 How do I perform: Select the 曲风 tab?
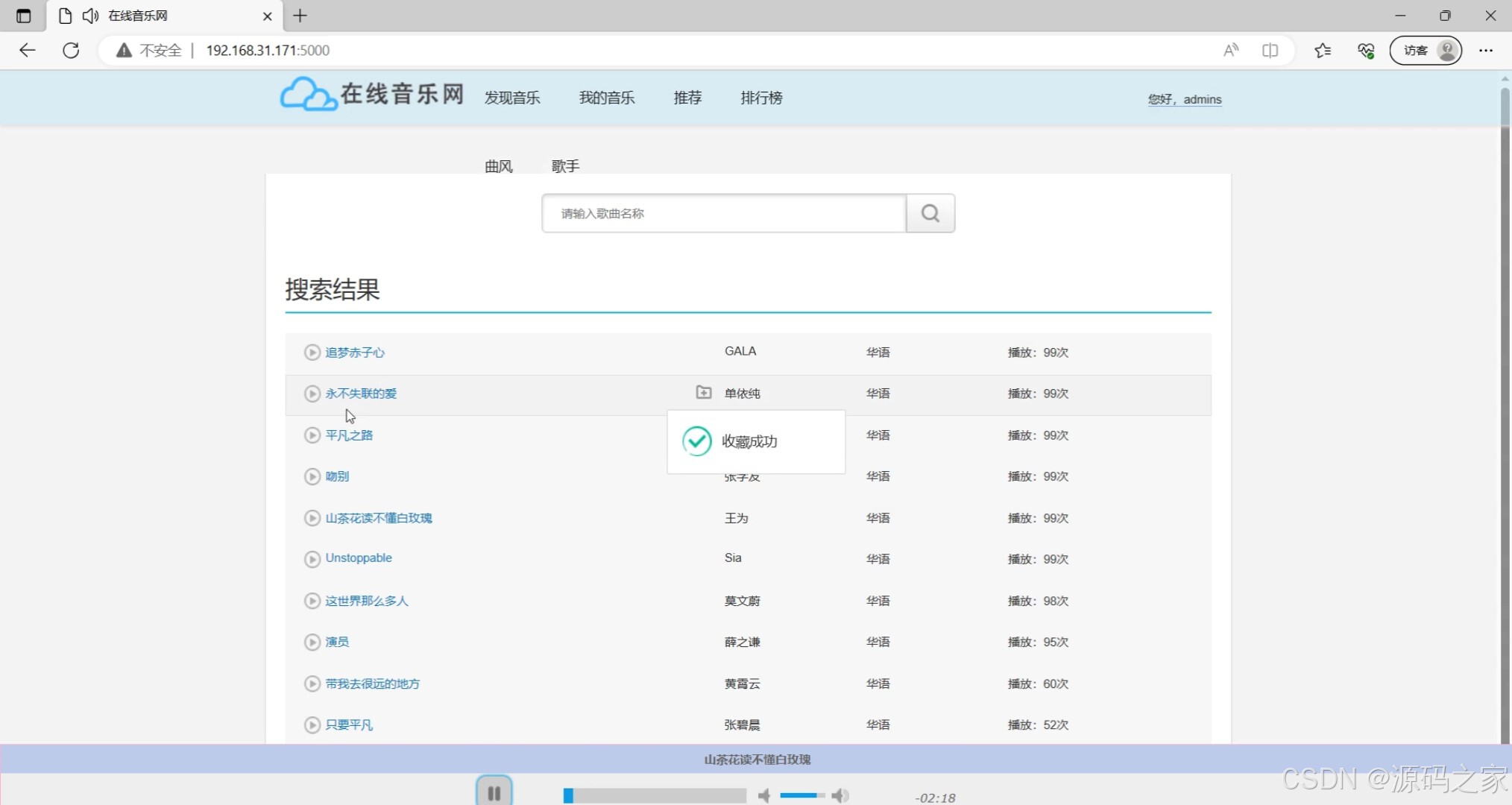coord(498,166)
